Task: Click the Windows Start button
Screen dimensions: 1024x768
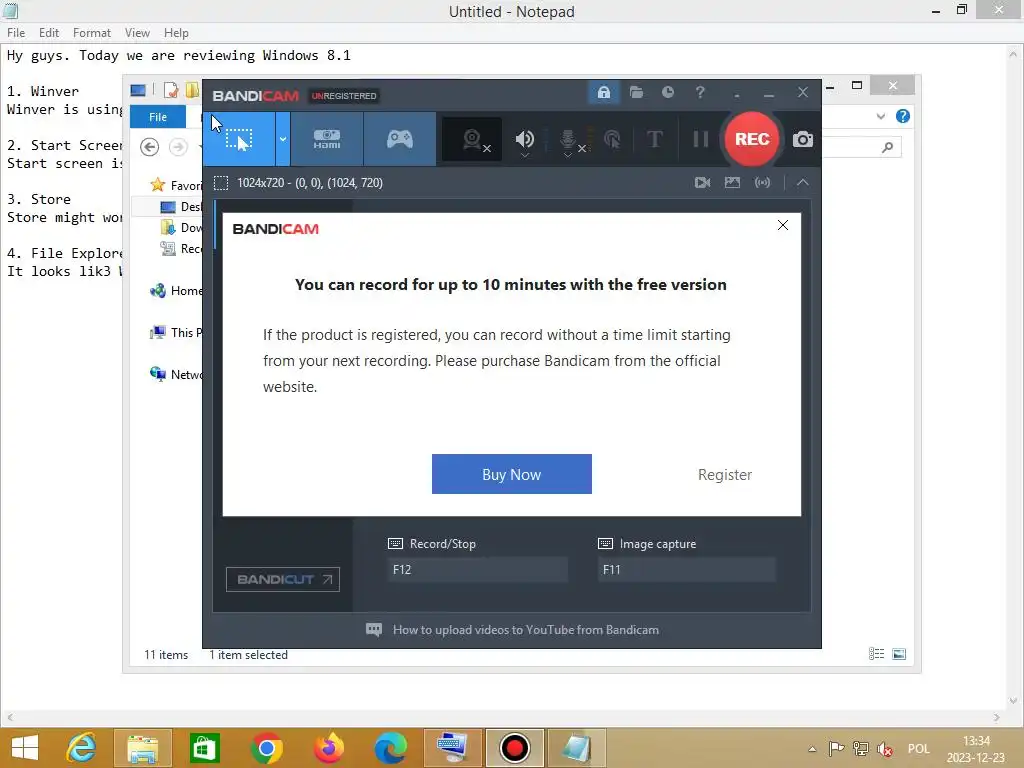Action: click(x=25, y=748)
